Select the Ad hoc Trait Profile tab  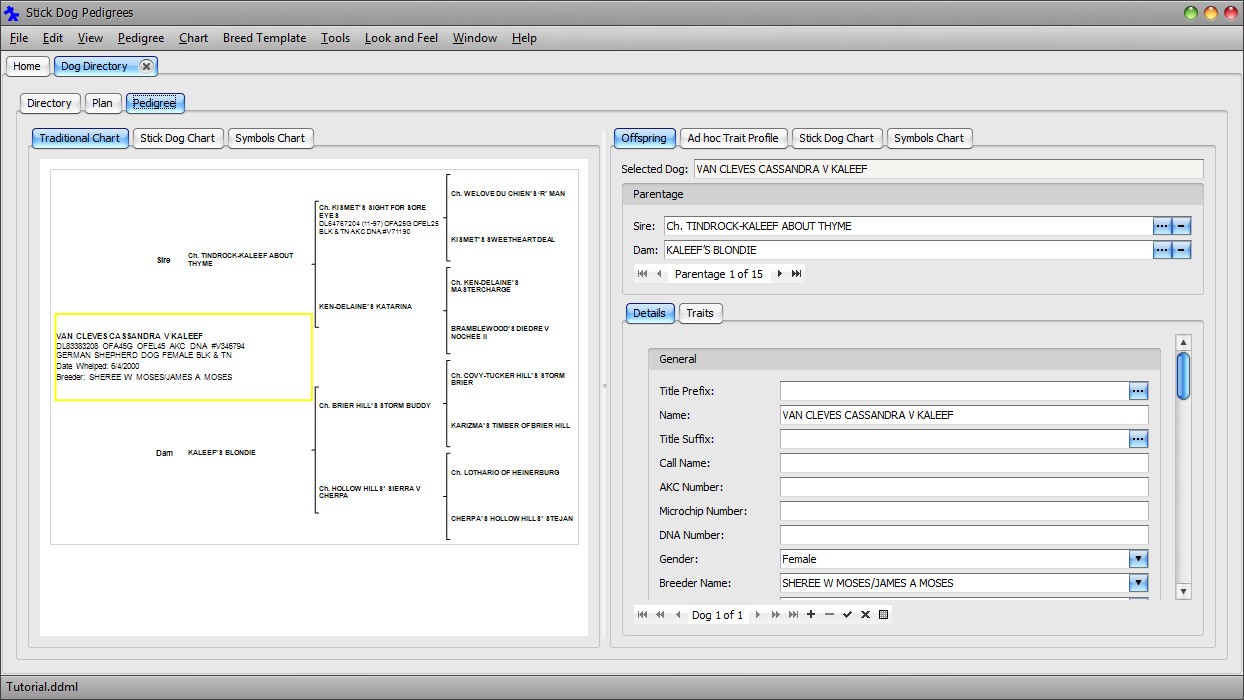(x=733, y=138)
